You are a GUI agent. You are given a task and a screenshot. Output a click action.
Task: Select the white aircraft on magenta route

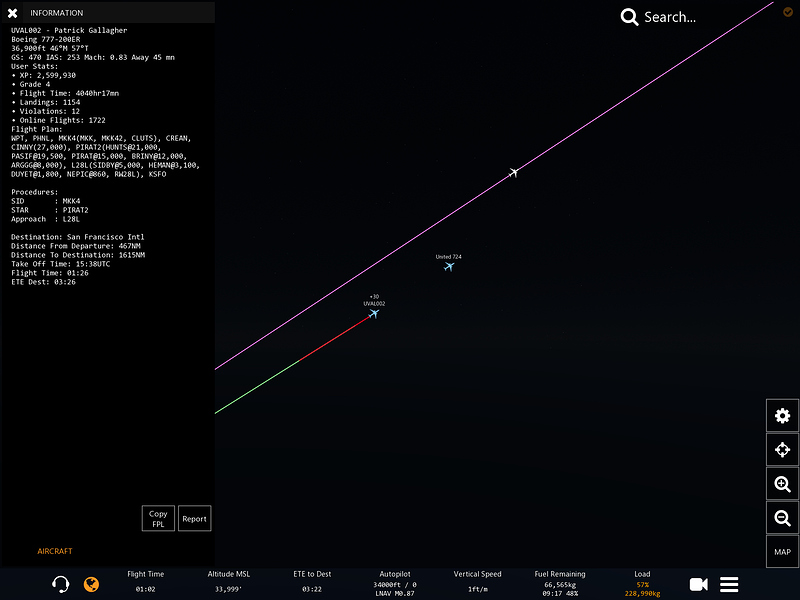[x=513, y=172]
